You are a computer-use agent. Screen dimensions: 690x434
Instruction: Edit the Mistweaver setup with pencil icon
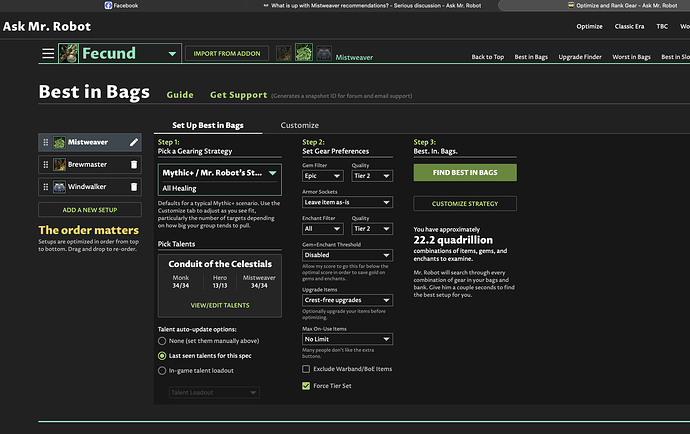pos(134,142)
